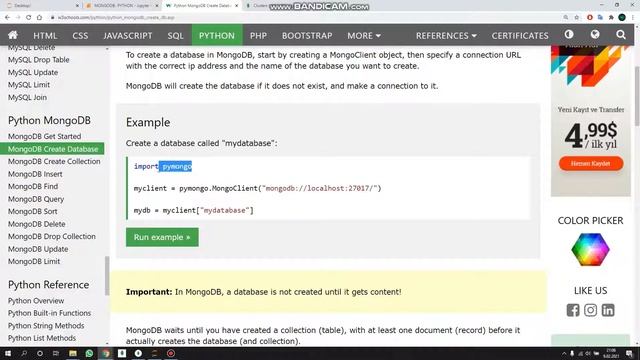Open the CSS tutorial menu
Image resolution: width=640 pixels, height=360 pixels.
(x=80, y=36)
